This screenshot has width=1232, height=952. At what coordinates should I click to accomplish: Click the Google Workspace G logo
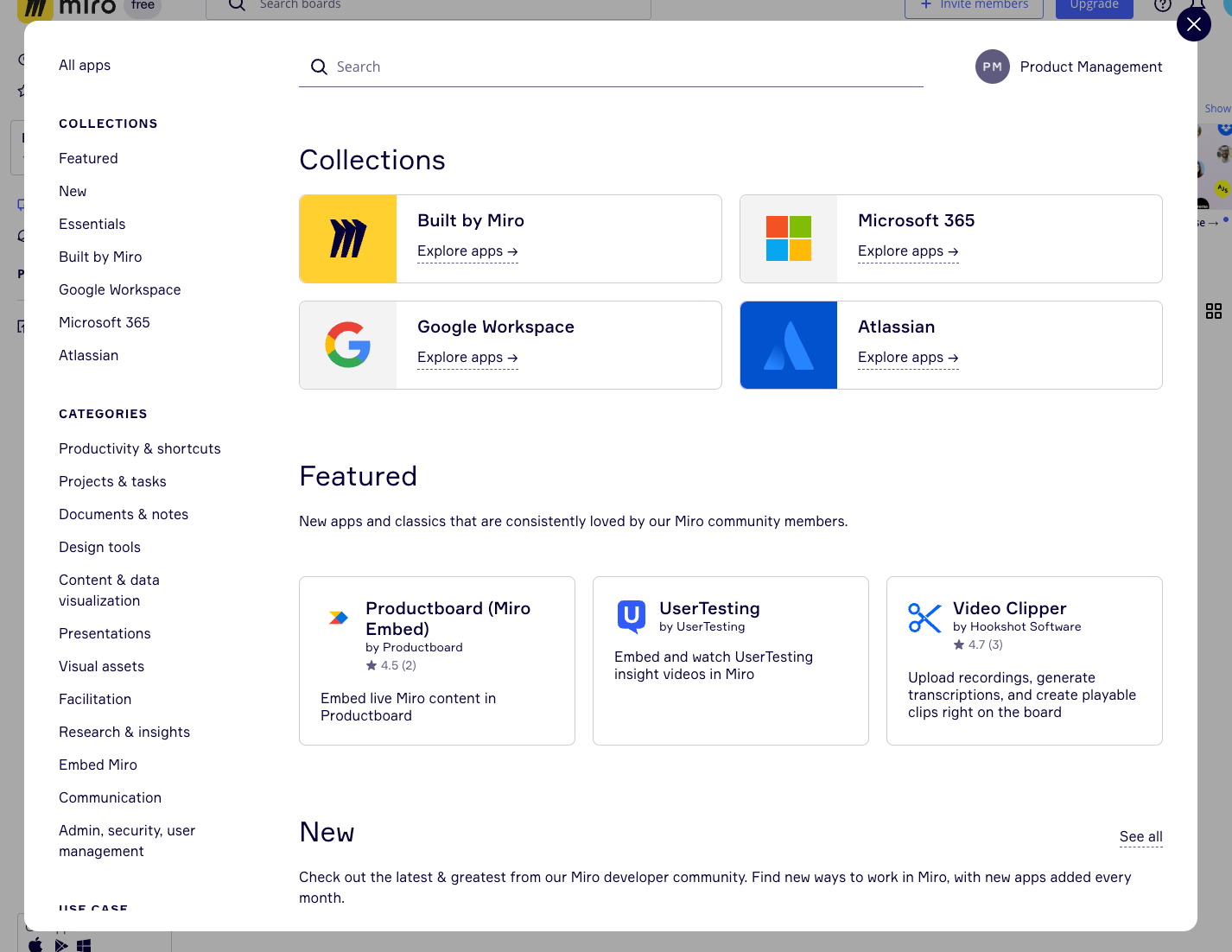pos(348,345)
